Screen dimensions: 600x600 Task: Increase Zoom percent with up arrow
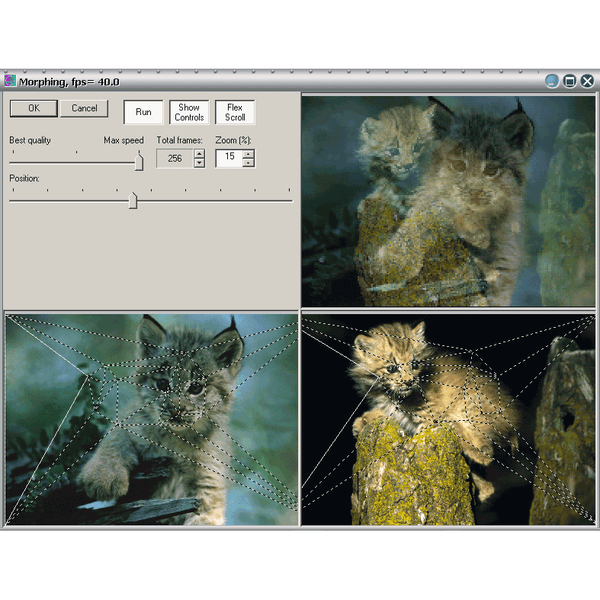pyautogui.click(x=248, y=154)
